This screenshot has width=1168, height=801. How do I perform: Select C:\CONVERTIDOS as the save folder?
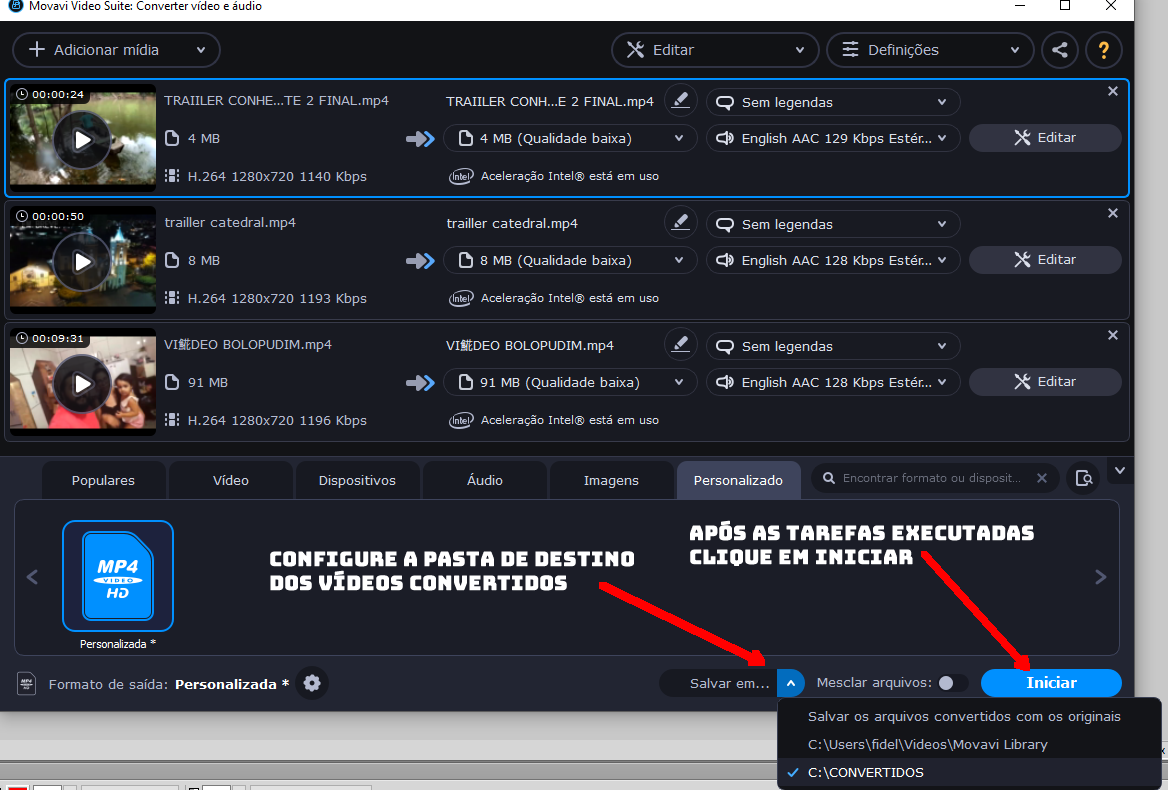click(x=866, y=773)
